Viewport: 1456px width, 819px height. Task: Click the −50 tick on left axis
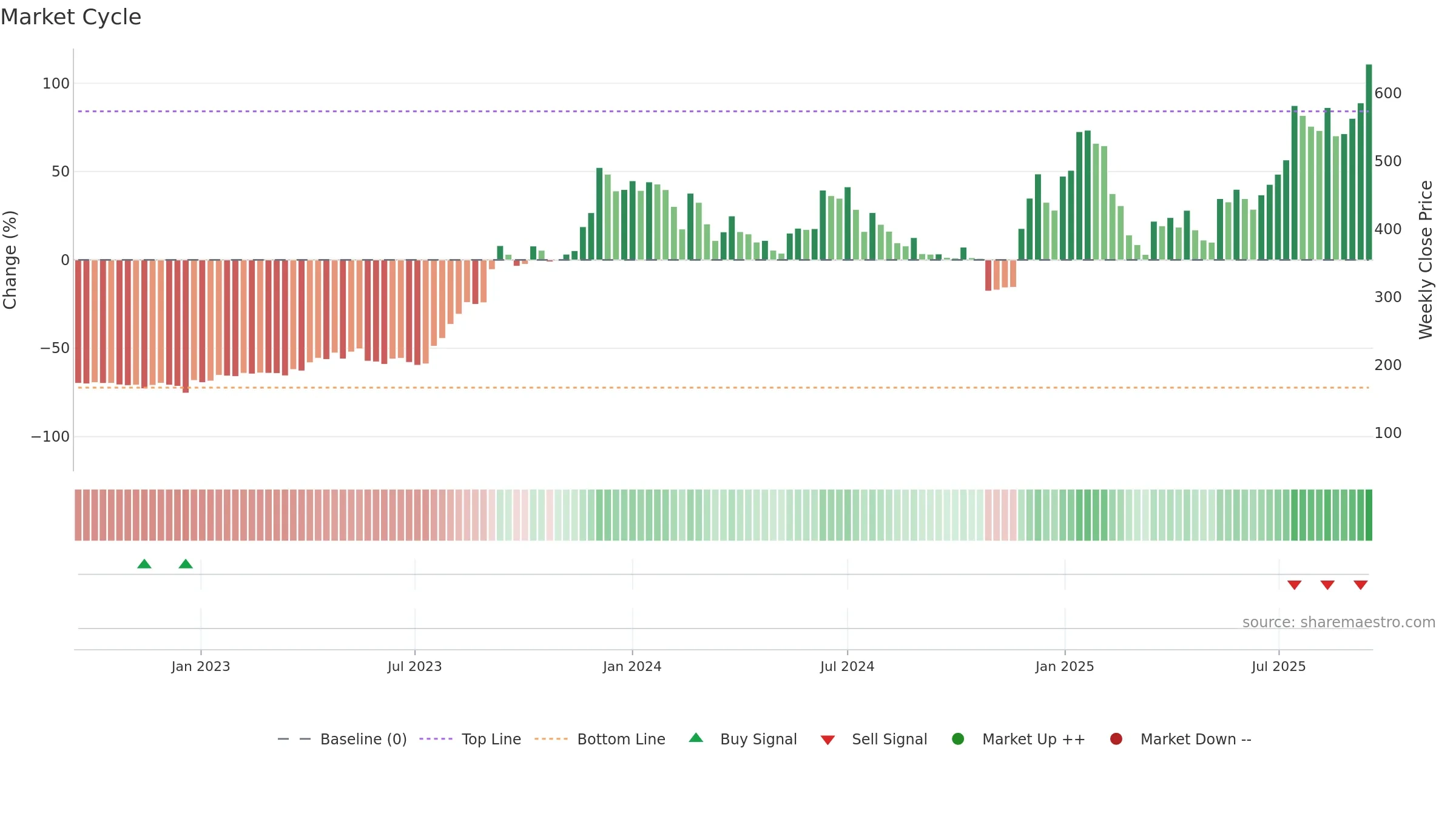(55, 348)
